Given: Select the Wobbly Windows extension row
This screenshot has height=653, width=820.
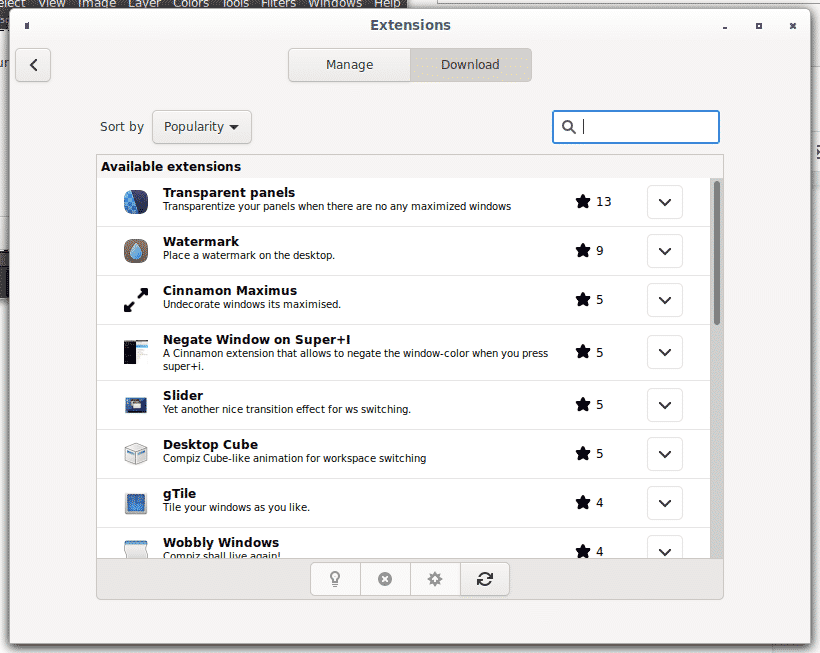Looking at the screenshot, I should [x=350, y=546].
